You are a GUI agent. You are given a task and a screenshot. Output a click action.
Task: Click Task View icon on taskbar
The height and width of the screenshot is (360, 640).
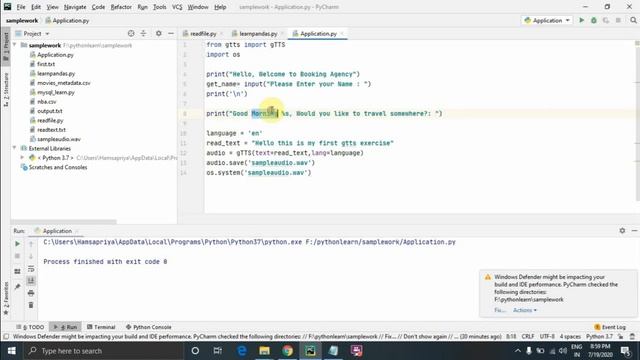[218, 351]
